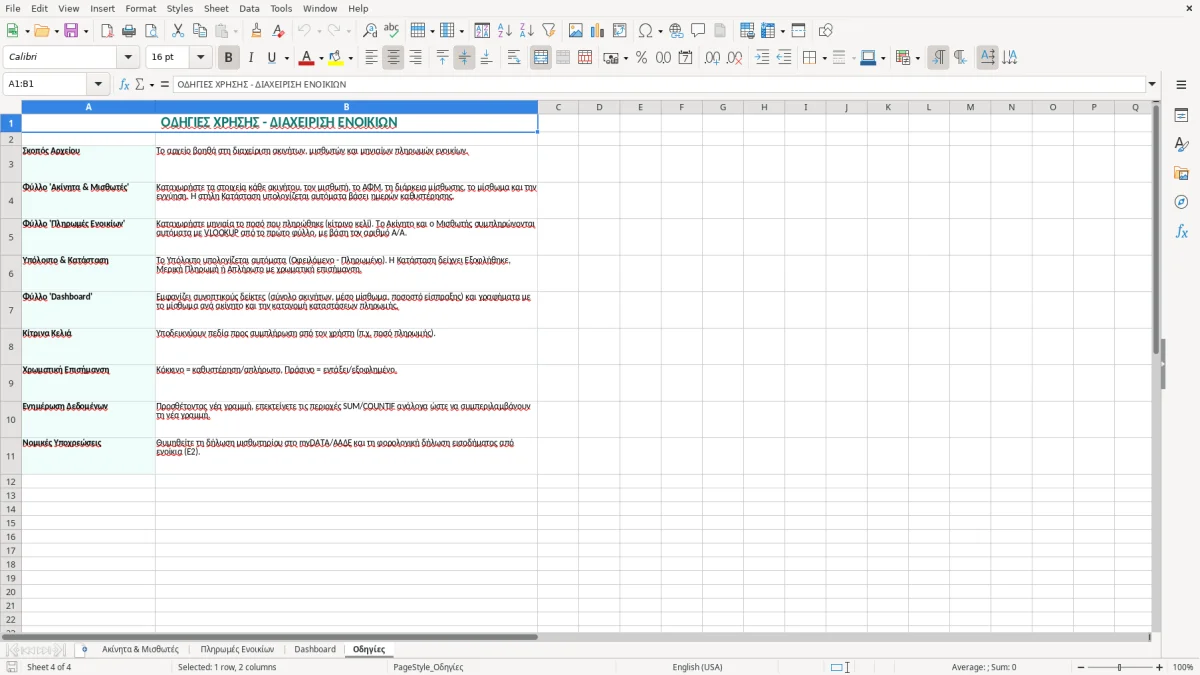This screenshot has height=675, width=1200.
Task: Open the Borders dropdown arrow
Action: (x=824, y=58)
